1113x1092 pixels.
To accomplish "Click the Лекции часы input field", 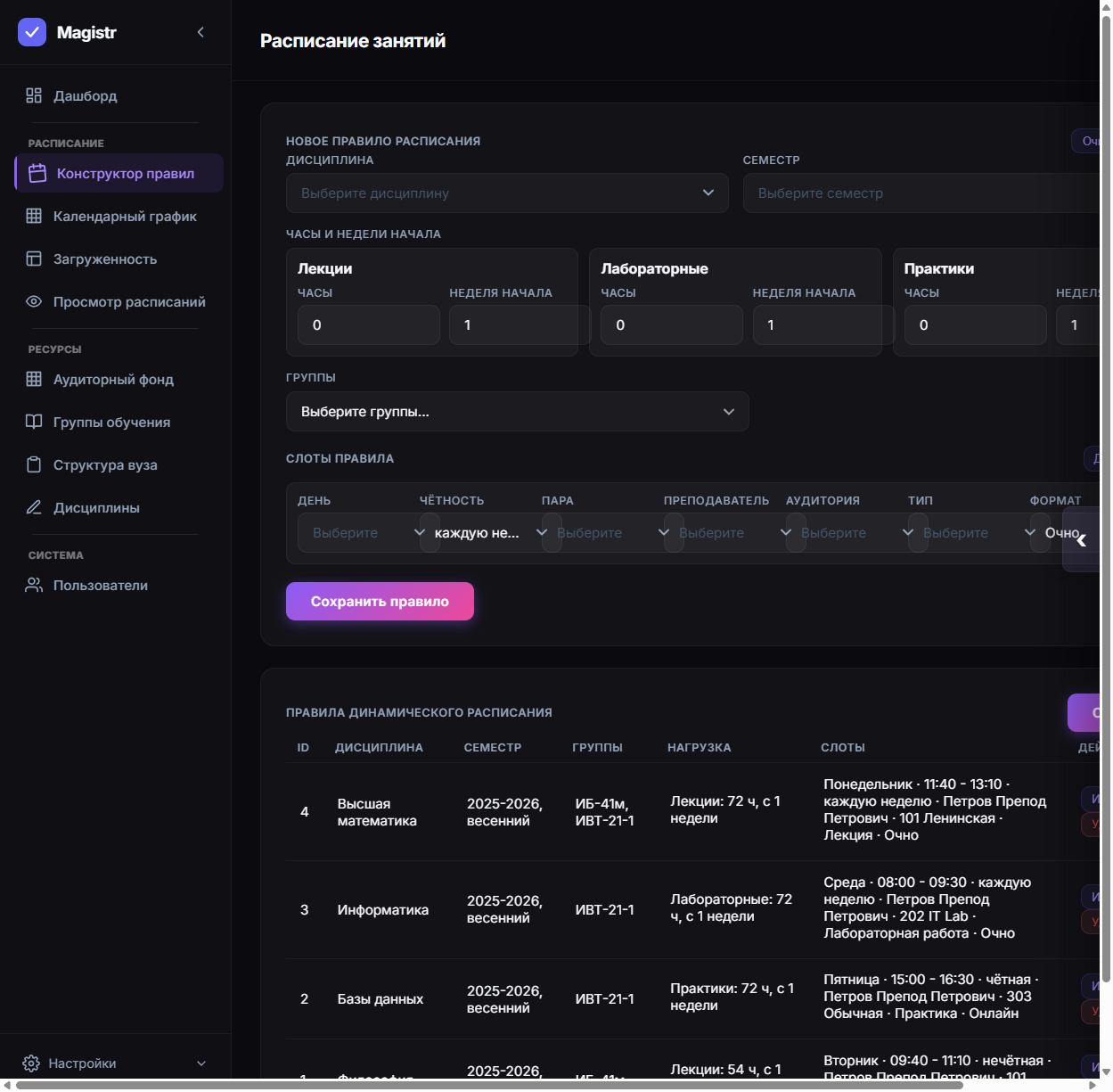I will [368, 324].
